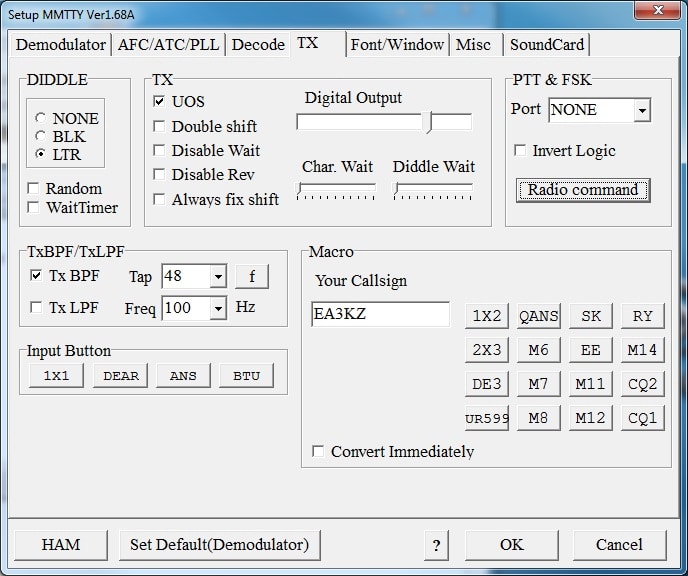688x576 pixels.
Task: Enable Always fix shift
Action: tap(159, 199)
